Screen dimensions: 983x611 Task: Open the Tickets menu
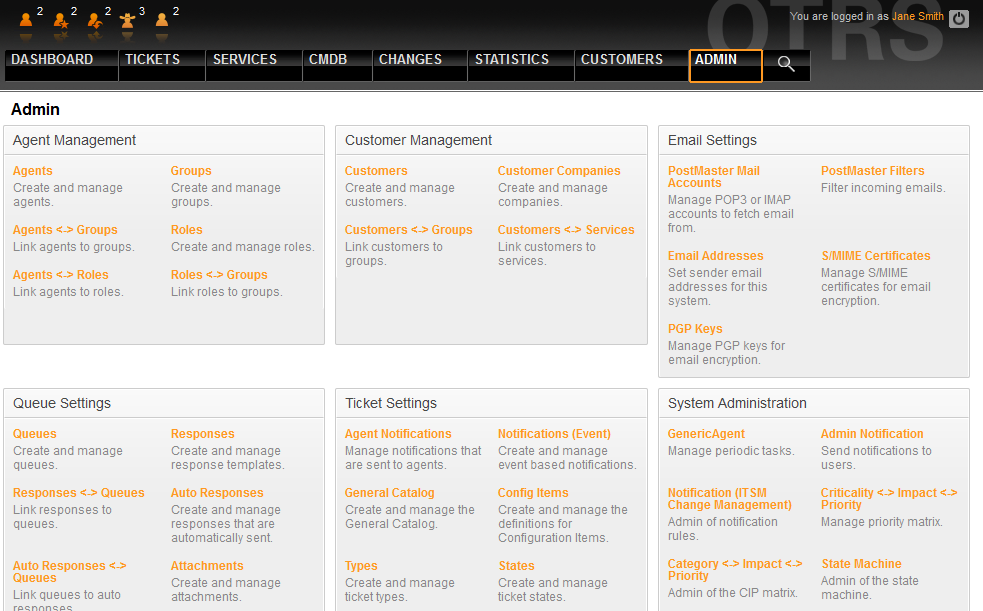(x=152, y=60)
